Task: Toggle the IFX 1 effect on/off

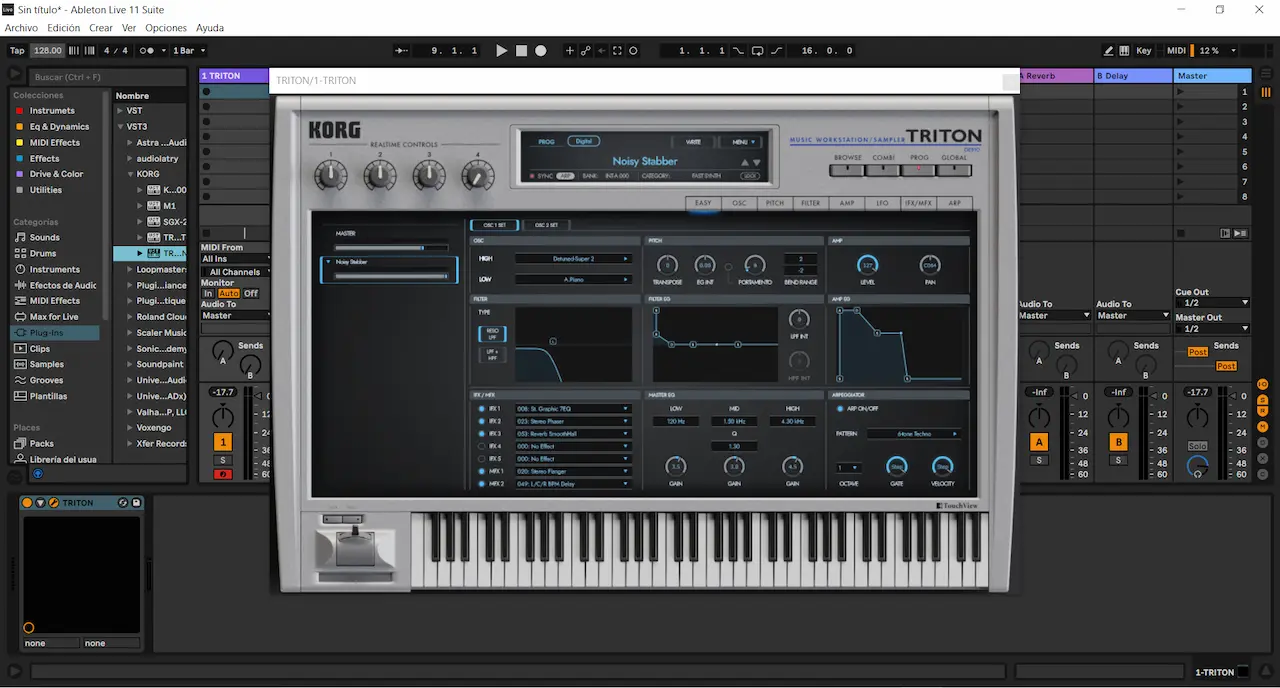Action: pyautogui.click(x=482, y=409)
